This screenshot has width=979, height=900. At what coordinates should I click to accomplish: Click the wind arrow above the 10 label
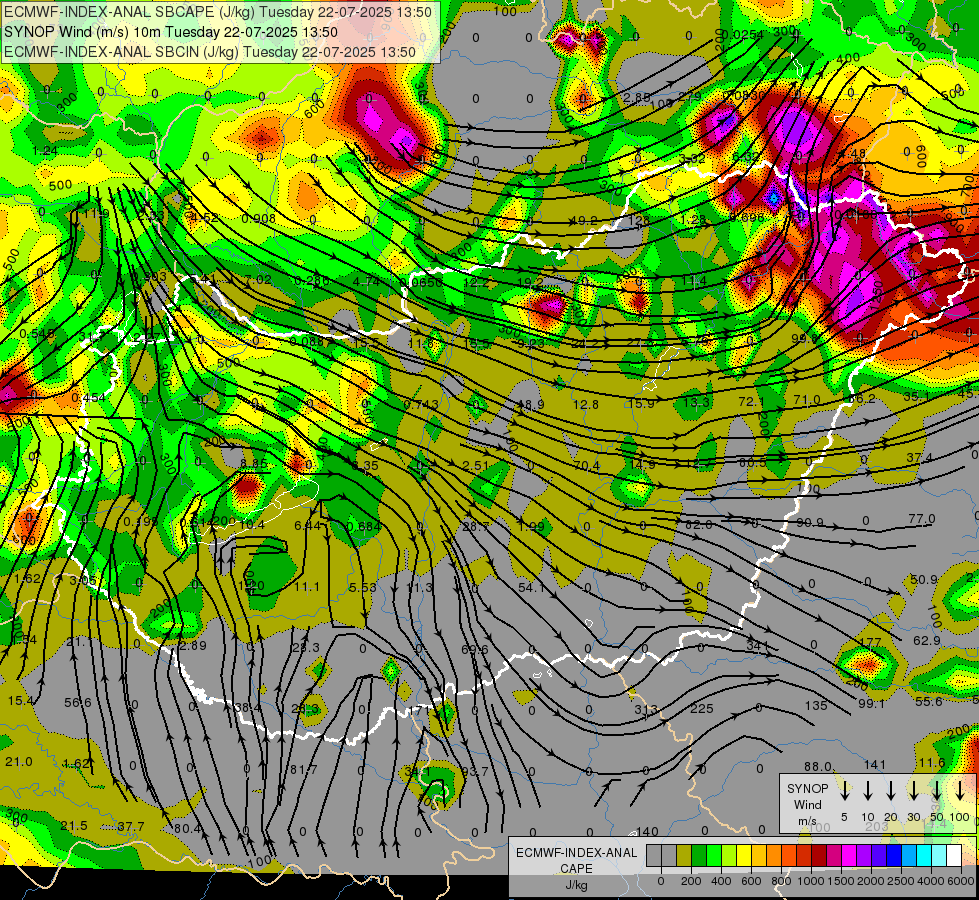(x=867, y=790)
